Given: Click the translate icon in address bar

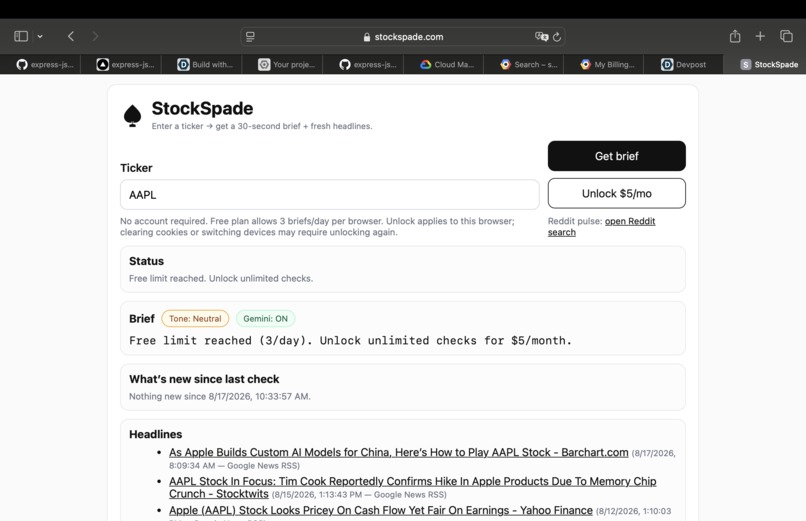Looking at the screenshot, I should coord(541,36).
